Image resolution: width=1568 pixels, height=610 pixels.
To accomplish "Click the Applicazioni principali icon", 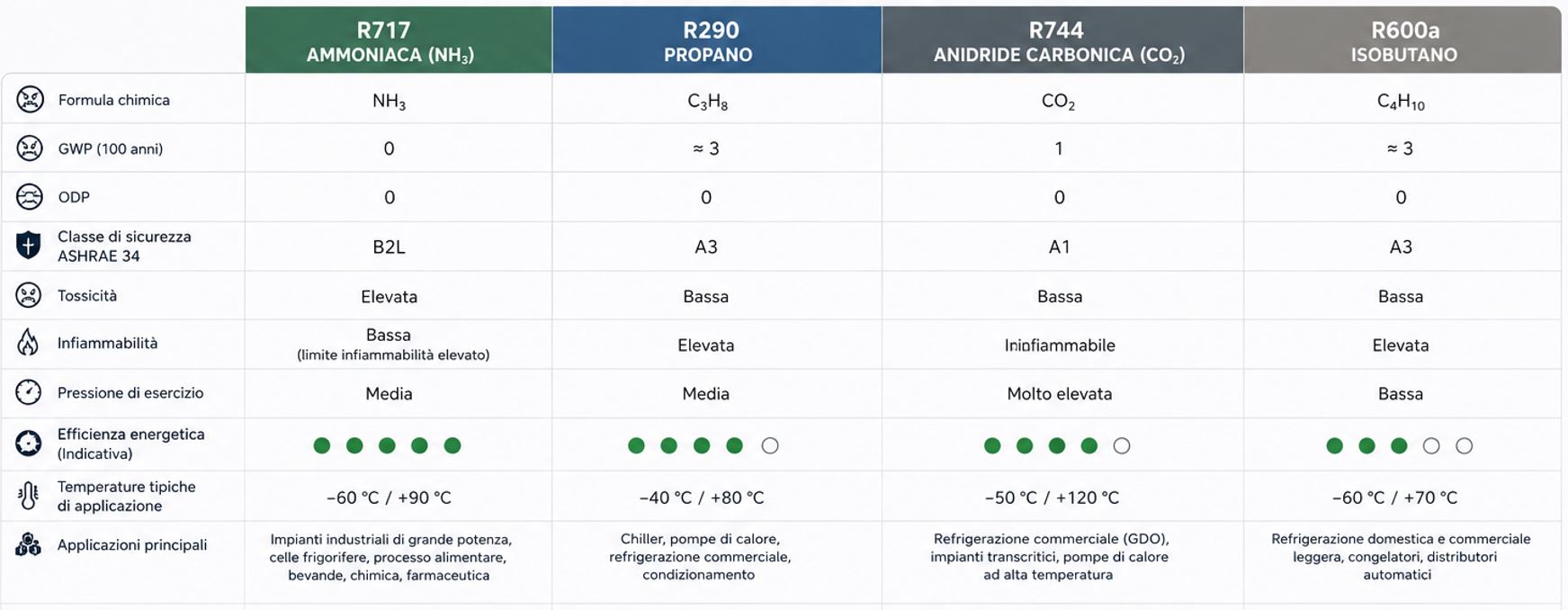I will pos(29,544).
